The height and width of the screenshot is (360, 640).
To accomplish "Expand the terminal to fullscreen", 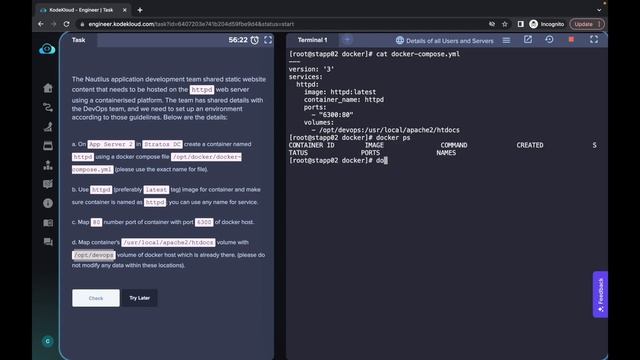I will pos(594,39).
